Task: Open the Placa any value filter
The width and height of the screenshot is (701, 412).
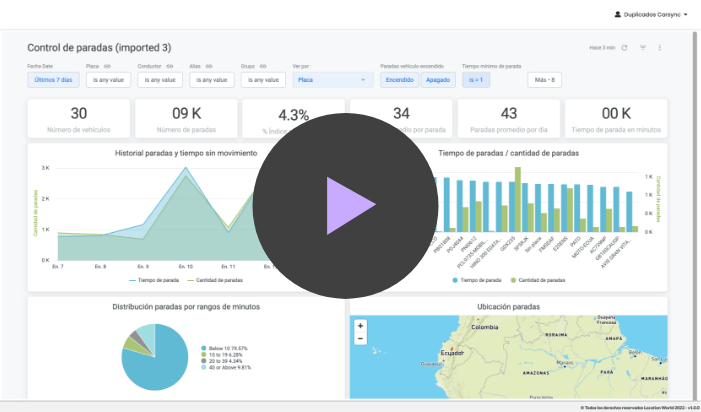Action: tap(107, 79)
